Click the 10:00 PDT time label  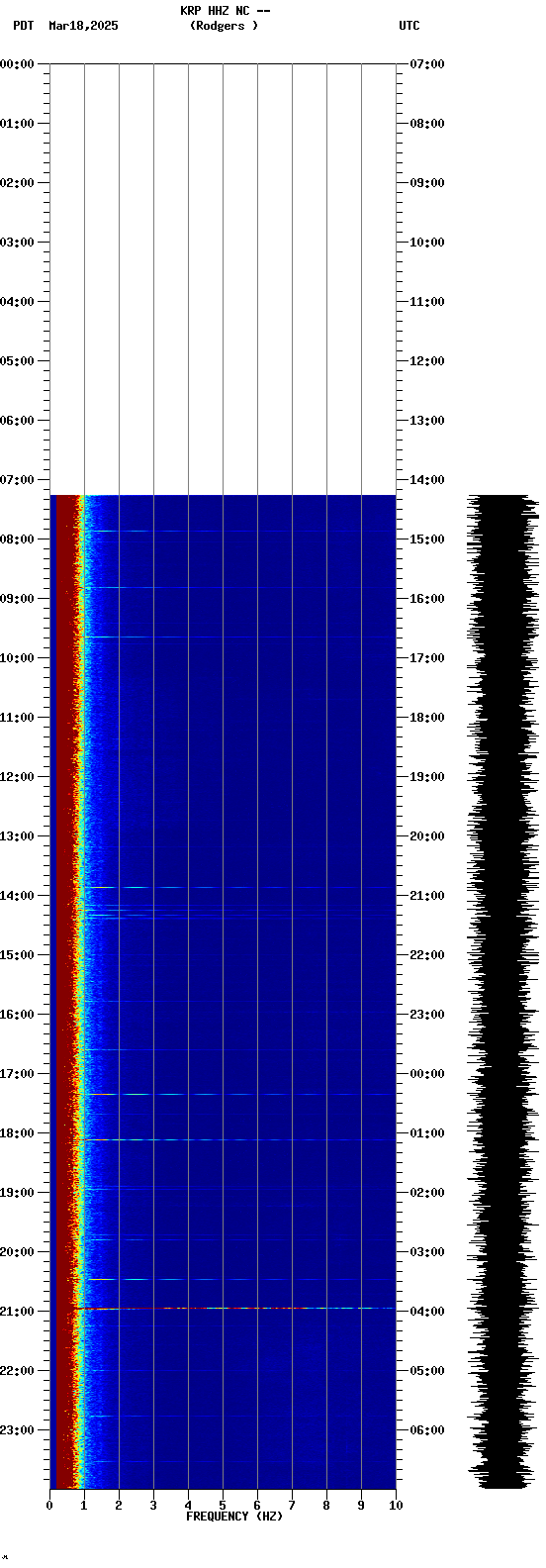pyautogui.click(x=18, y=658)
